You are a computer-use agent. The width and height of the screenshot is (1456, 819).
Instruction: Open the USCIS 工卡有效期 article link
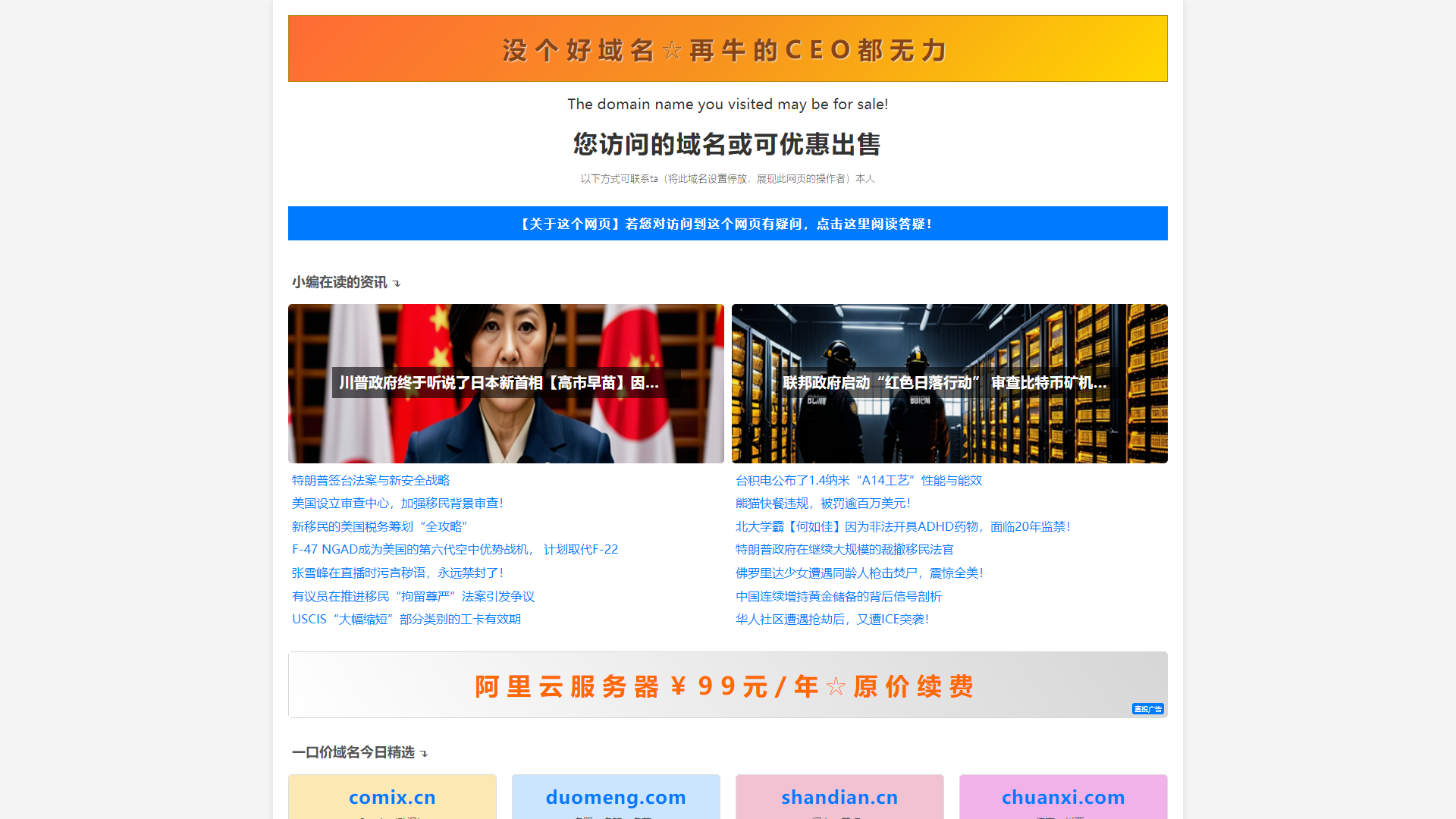(406, 620)
